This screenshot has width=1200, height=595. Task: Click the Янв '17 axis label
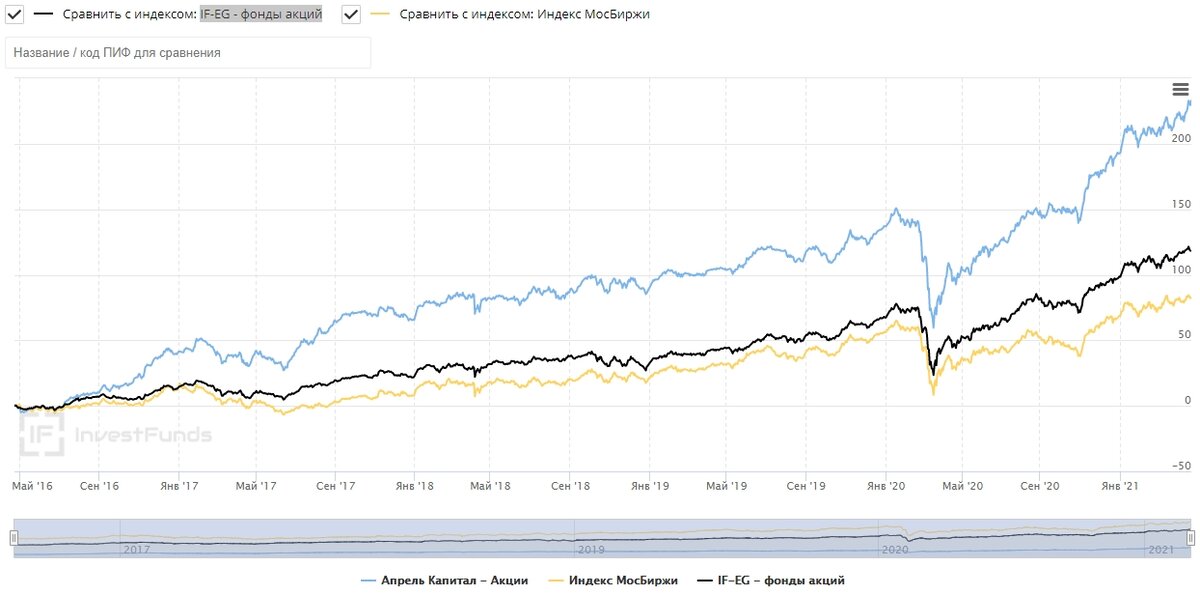(x=181, y=485)
